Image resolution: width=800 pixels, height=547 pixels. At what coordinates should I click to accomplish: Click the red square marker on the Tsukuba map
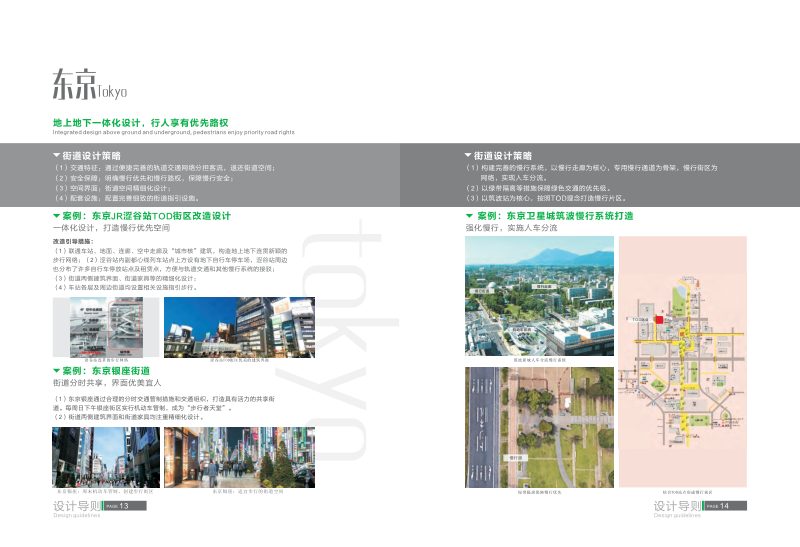[659, 319]
